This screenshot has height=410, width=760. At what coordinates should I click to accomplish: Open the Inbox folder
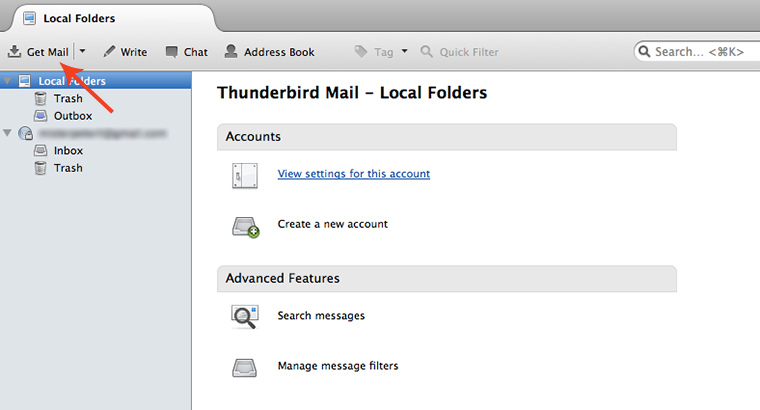68,151
